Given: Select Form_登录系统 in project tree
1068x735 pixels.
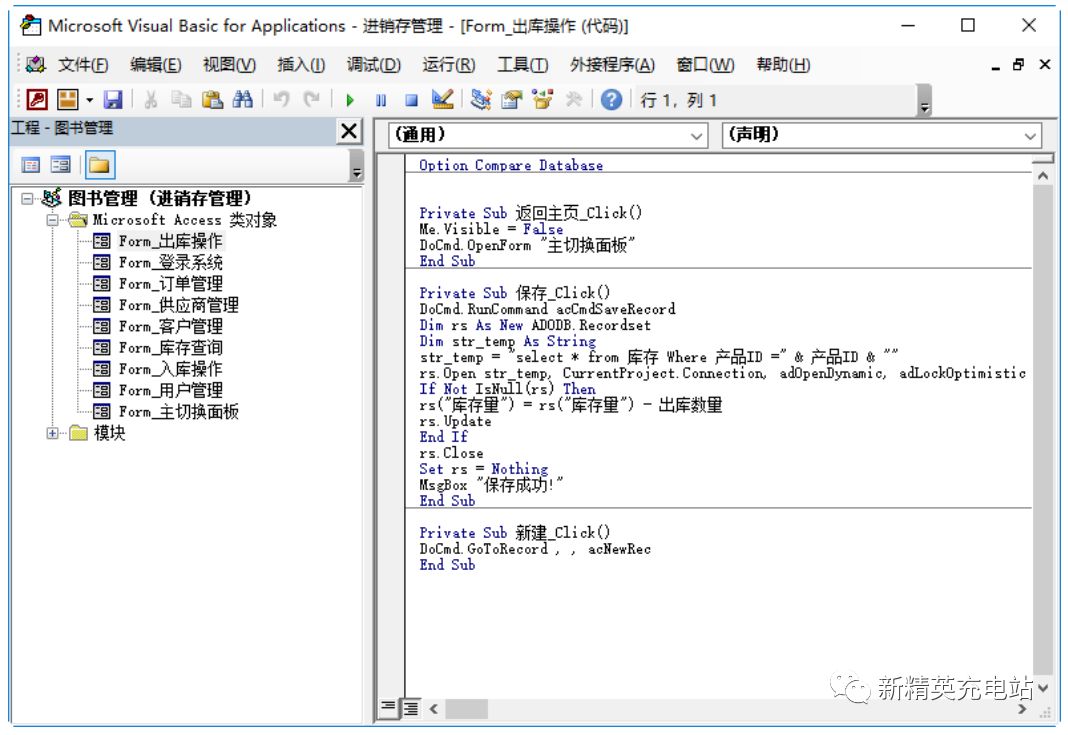Looking at the screenshot, I should click(170, 262).
